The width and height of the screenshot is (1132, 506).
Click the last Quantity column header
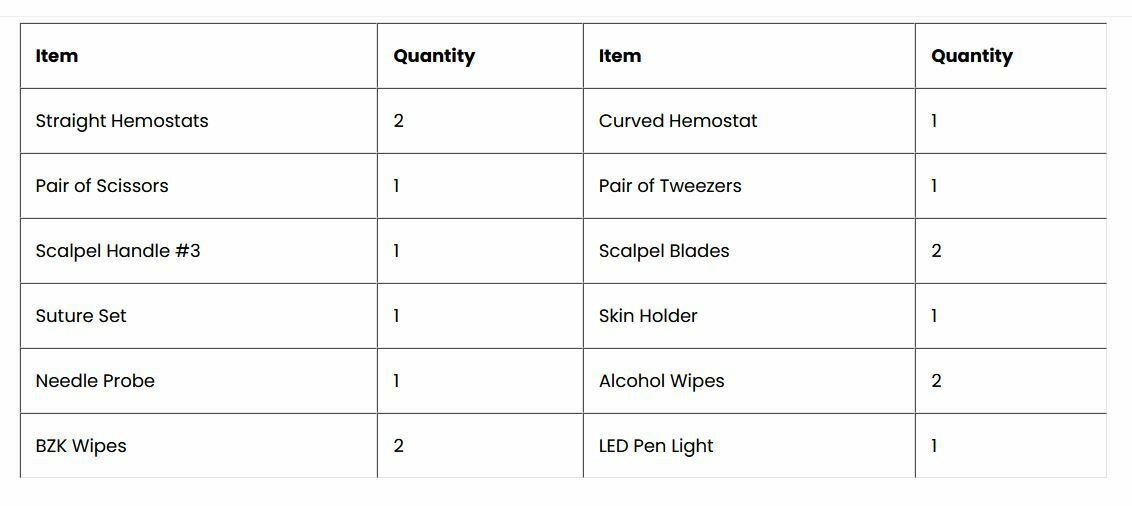click(1011, 56)
